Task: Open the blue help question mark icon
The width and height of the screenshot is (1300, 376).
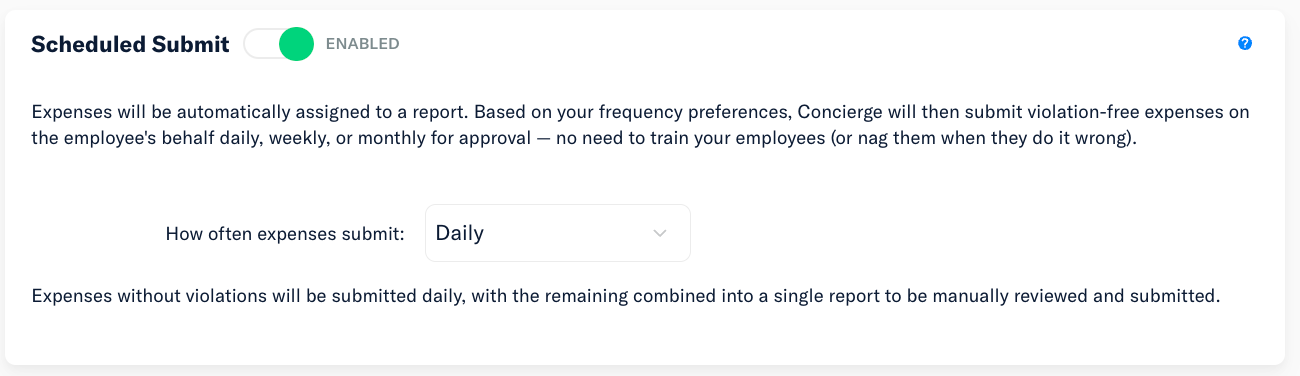Action: 1245,43
